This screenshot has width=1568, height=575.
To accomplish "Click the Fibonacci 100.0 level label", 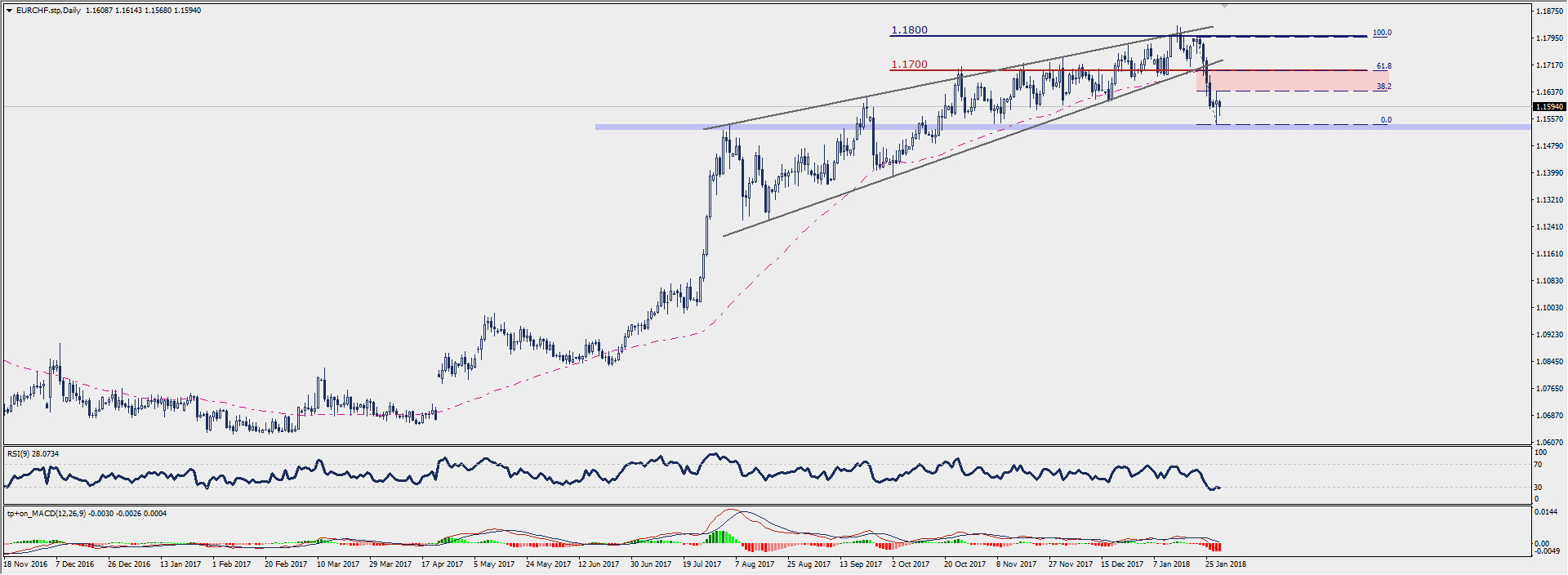I will [x=1382, y=33].
